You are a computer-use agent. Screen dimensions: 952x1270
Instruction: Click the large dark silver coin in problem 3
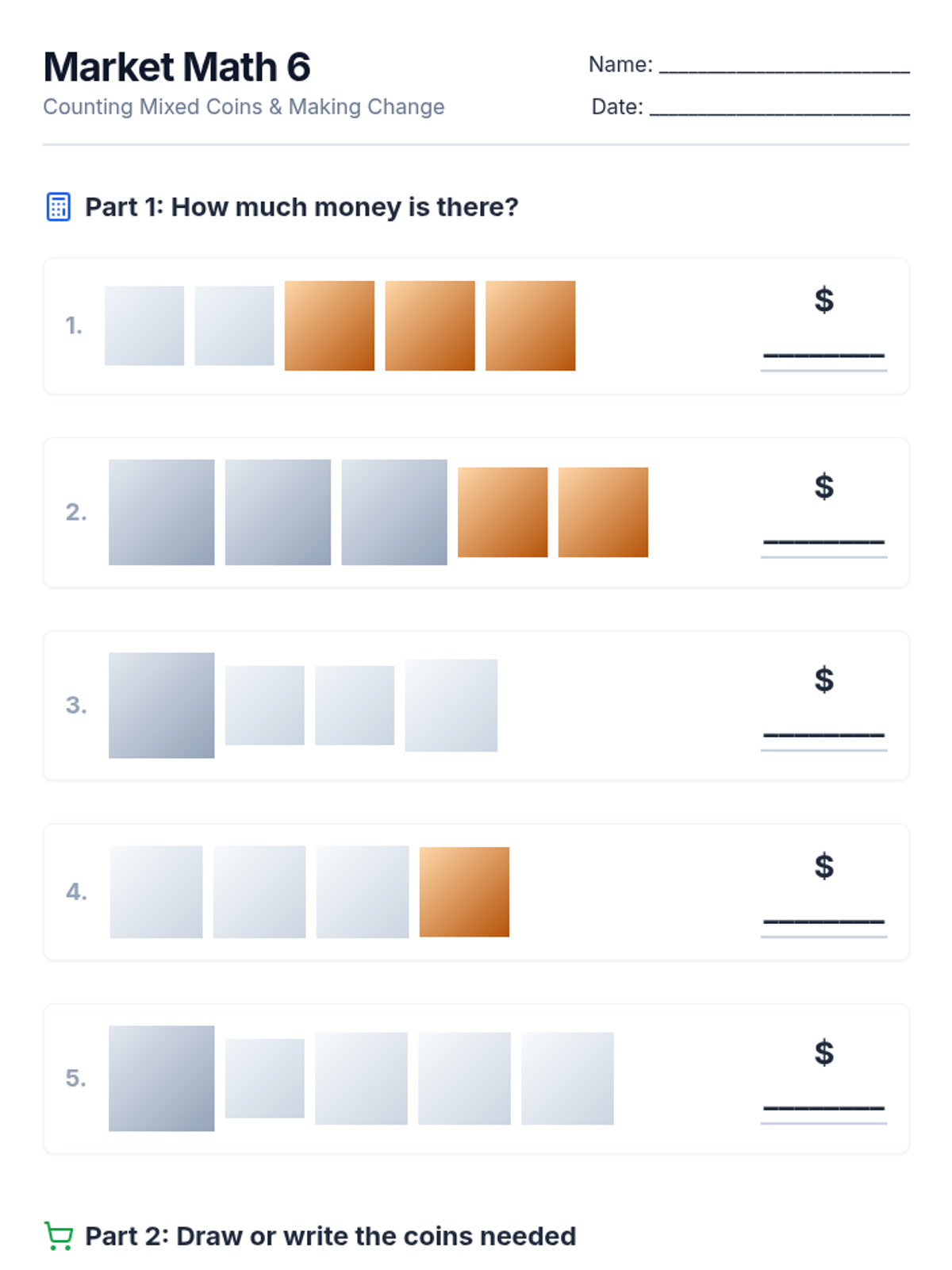point(161,705)
